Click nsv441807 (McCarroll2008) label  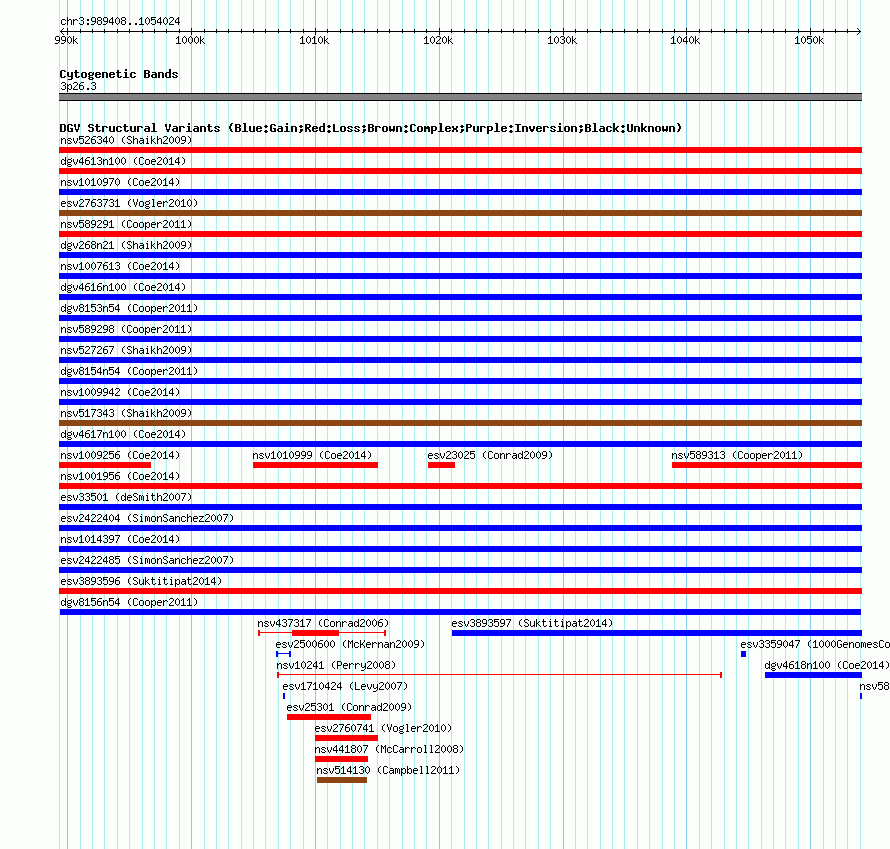(389, 749)
